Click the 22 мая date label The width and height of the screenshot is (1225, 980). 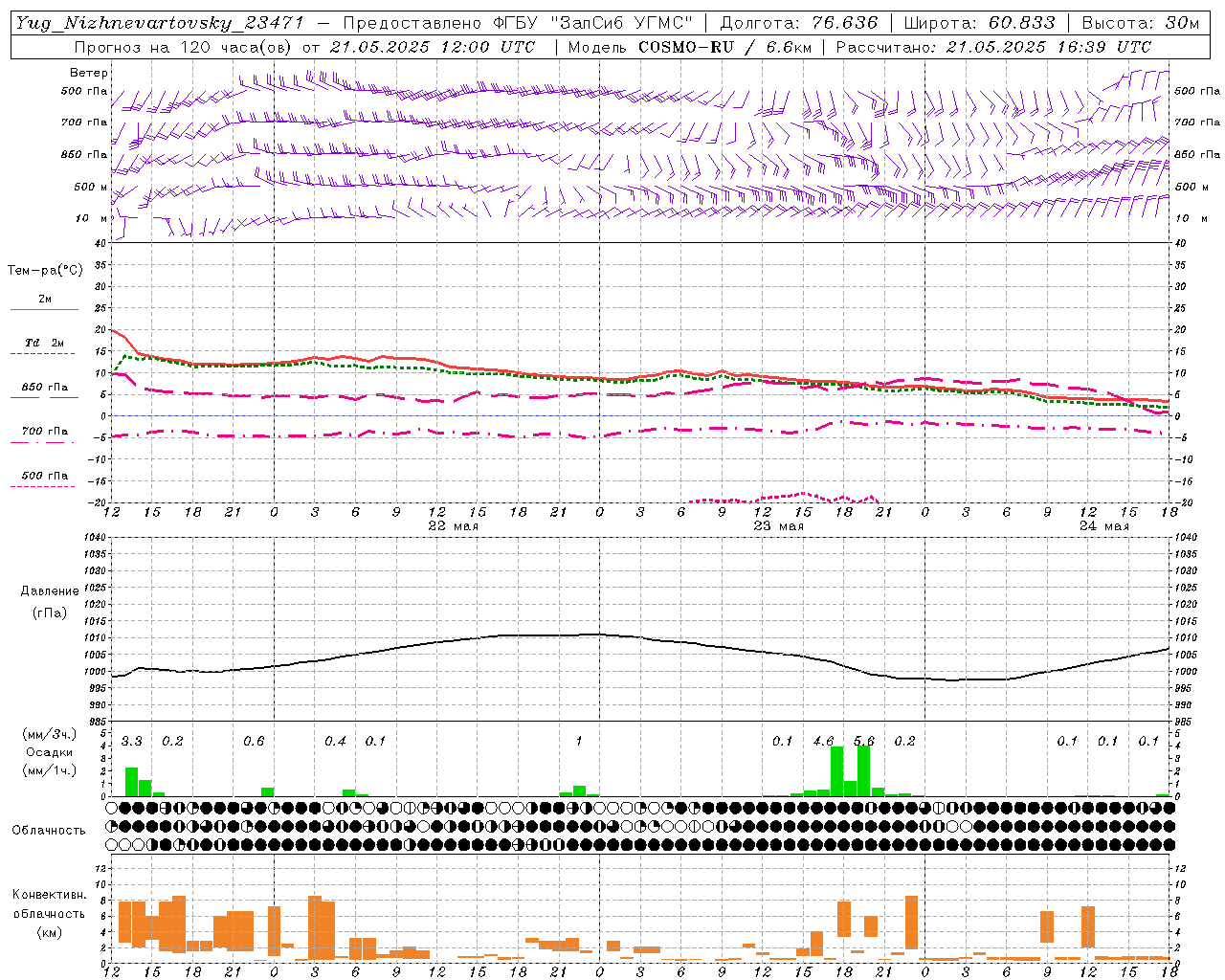454,525
